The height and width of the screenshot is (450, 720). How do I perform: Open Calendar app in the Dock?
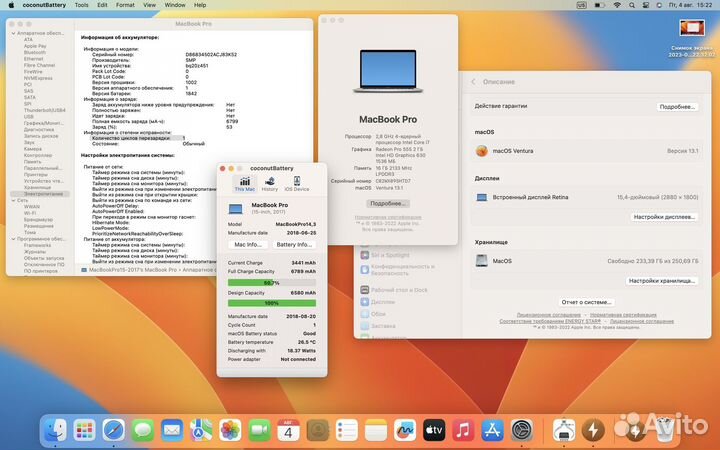pyautogui.click(x=288, y=430)
